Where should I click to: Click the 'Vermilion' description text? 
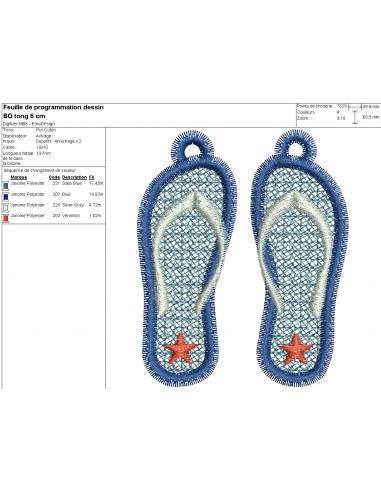71,216
